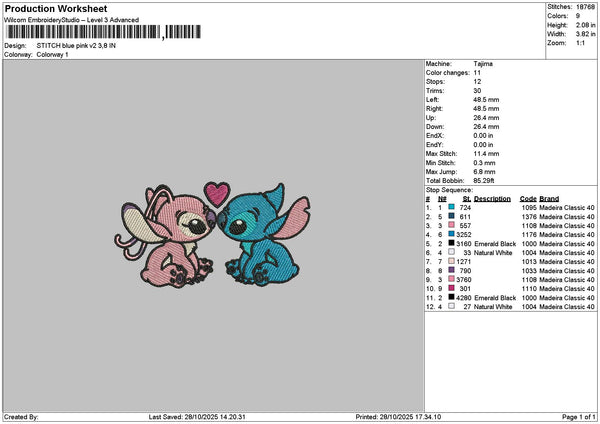The height and width of the screenshot is (424, 600).
Task: Select the pale pink swatch with 1271 stitches
Action: coord(452,261)
